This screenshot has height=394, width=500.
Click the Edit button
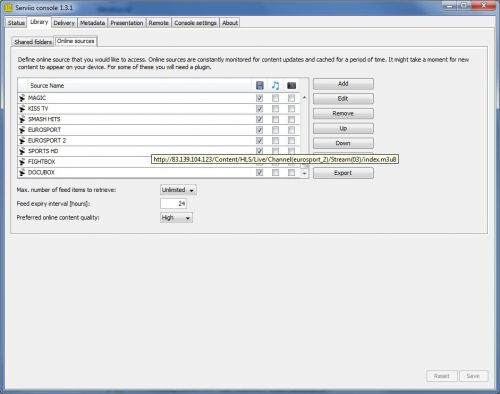tap(343, 99)
